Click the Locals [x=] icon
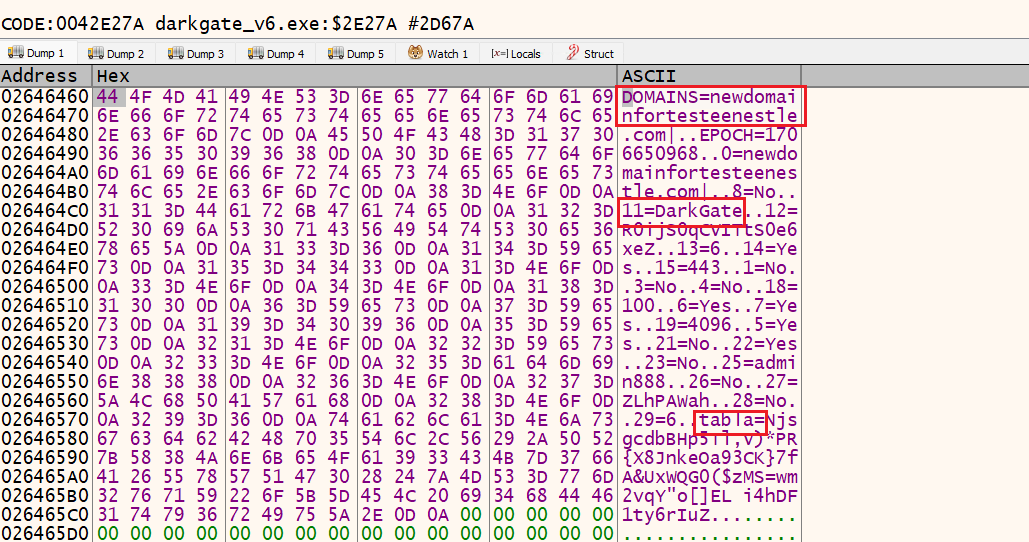Screen dimensions: 1029x542 coord(497,53)
